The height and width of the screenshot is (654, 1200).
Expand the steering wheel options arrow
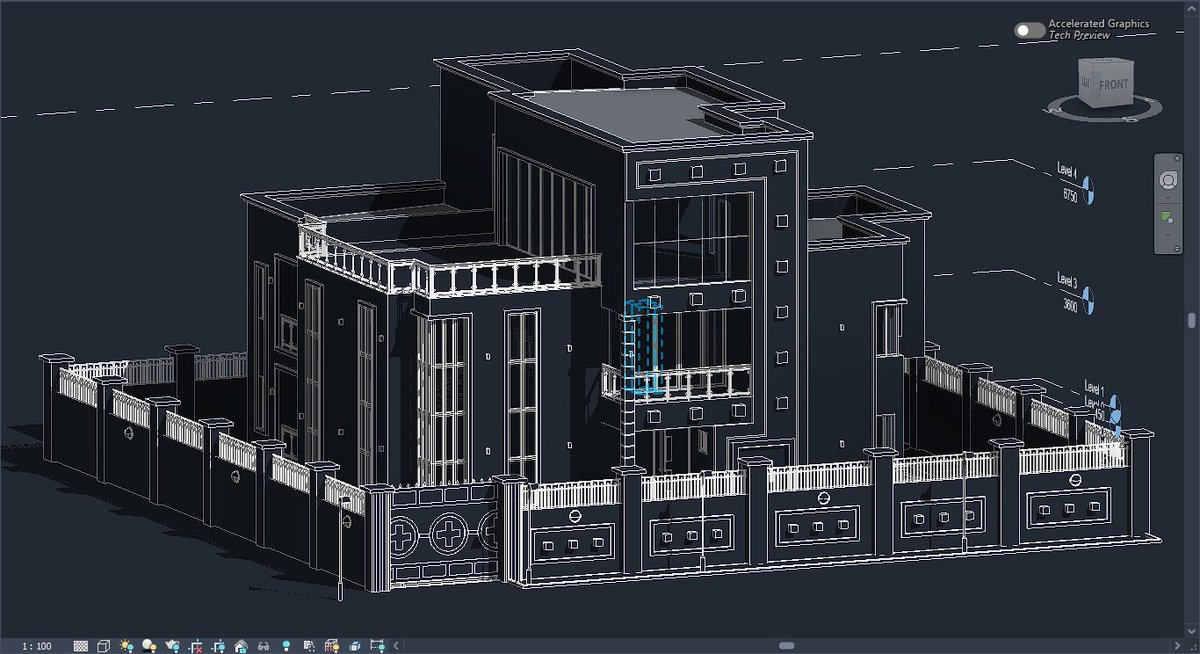(x=1168, y=197)
